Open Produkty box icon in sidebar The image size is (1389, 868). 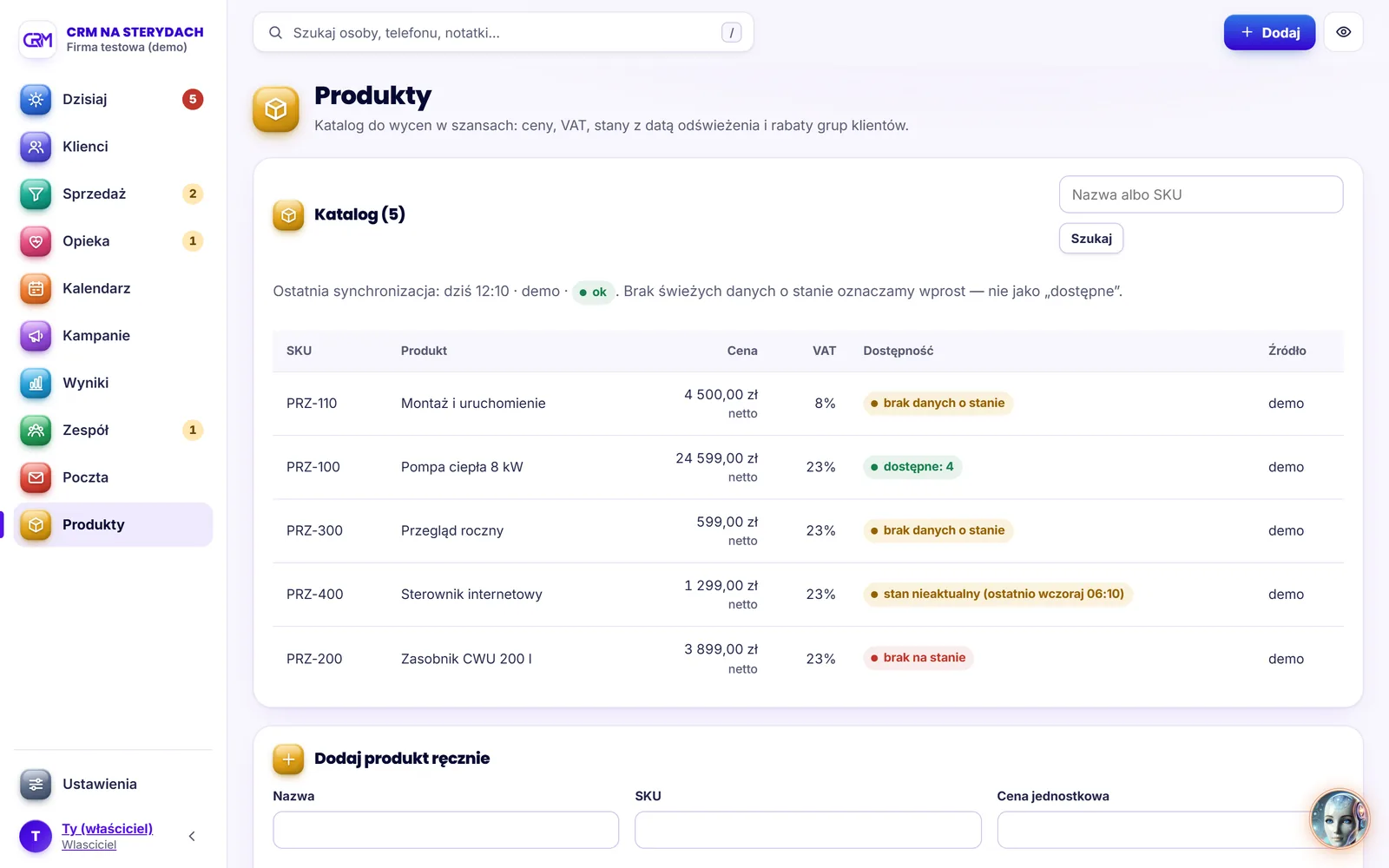tap(36, 525)
